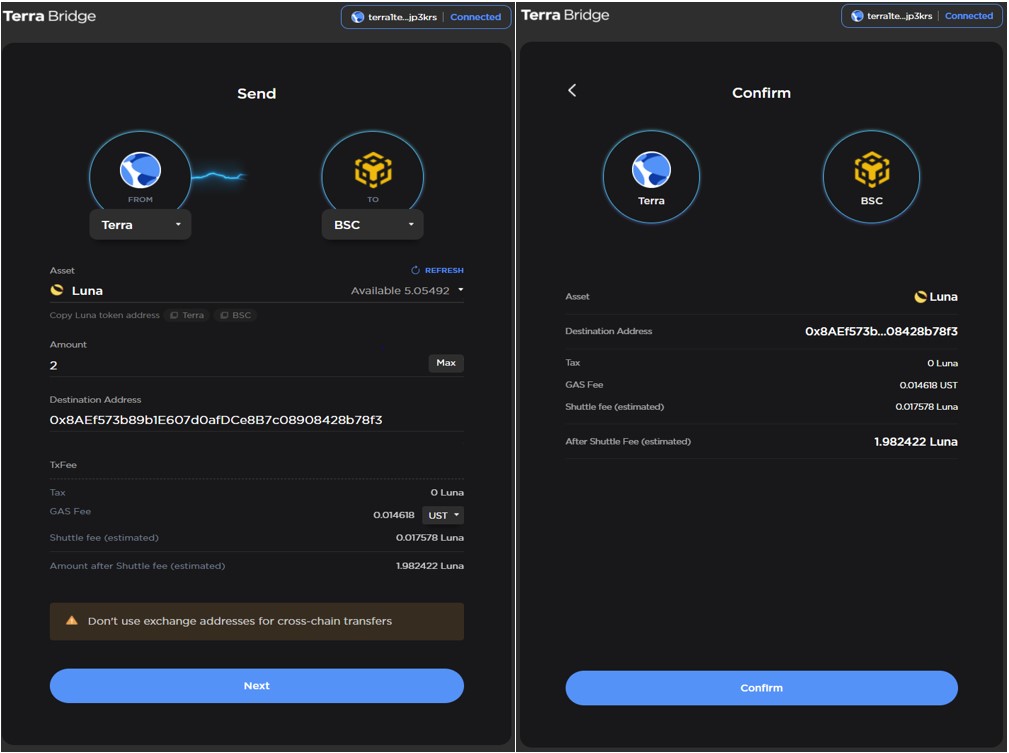The image size is (1009, 753).
Task: Click the warning triangle in exchange address notice
Action: click(70, 621)
